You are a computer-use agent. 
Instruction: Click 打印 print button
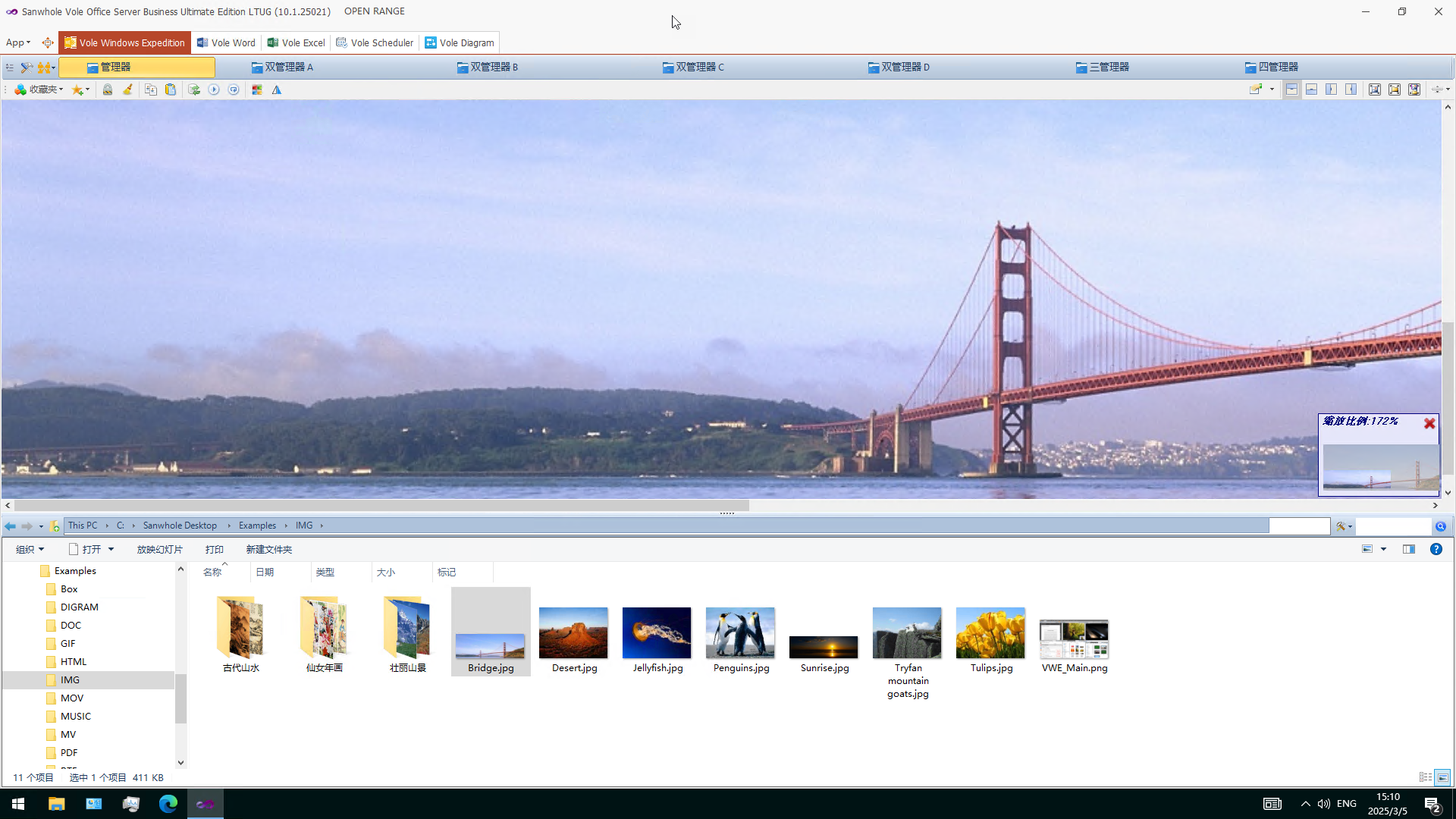215,550
